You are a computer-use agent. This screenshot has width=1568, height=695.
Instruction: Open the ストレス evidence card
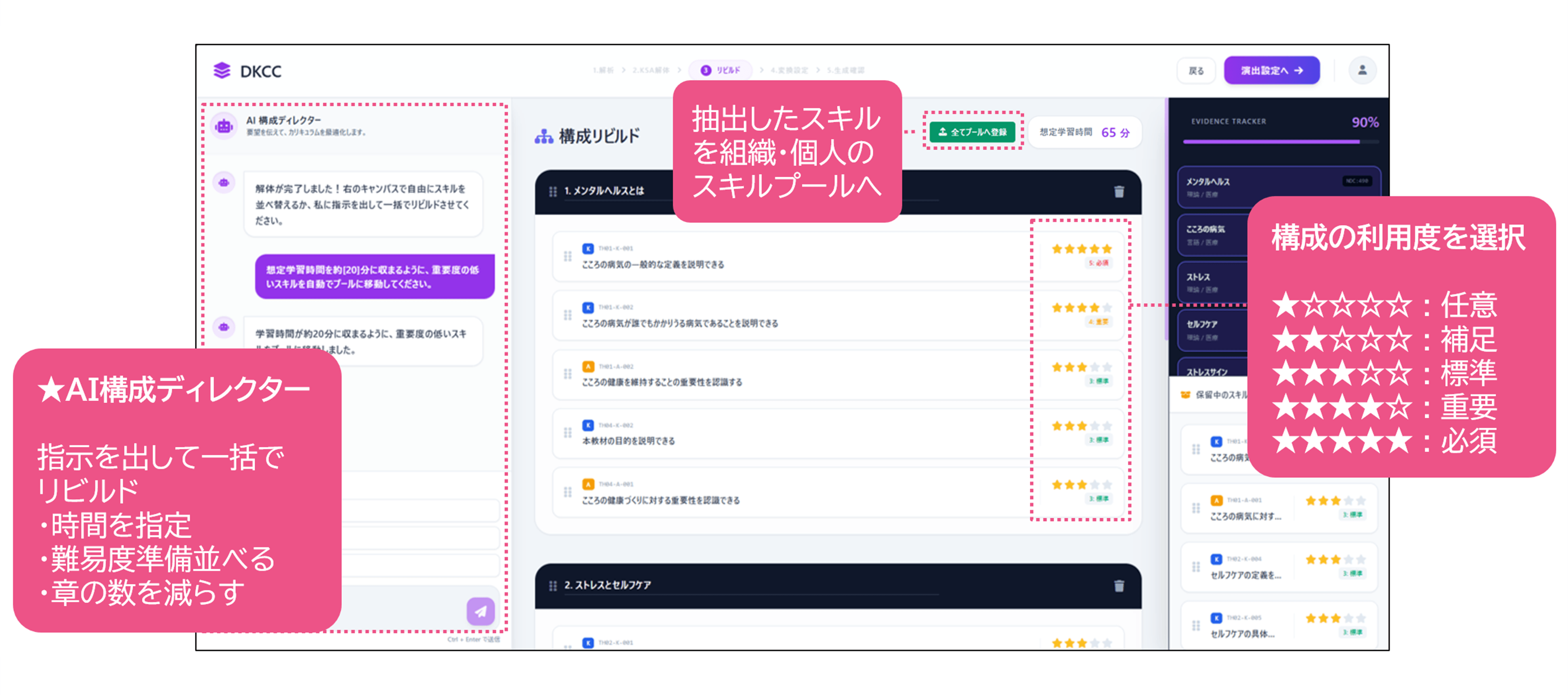click(x=1212, y=283)
